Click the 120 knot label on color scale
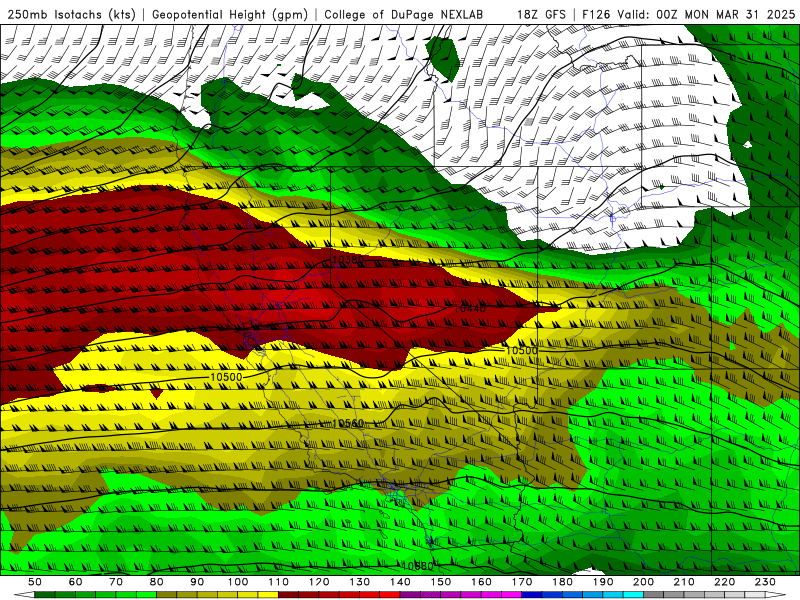The height and width of the screenshot is (600, 800). [319, 582]
